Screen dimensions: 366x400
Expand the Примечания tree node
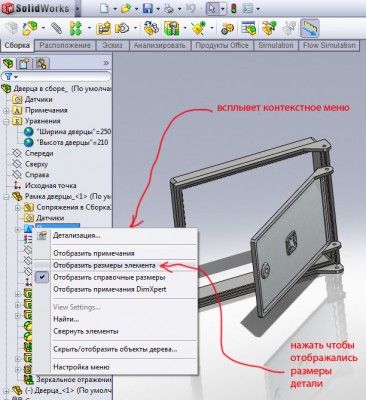tap(6, 110)
